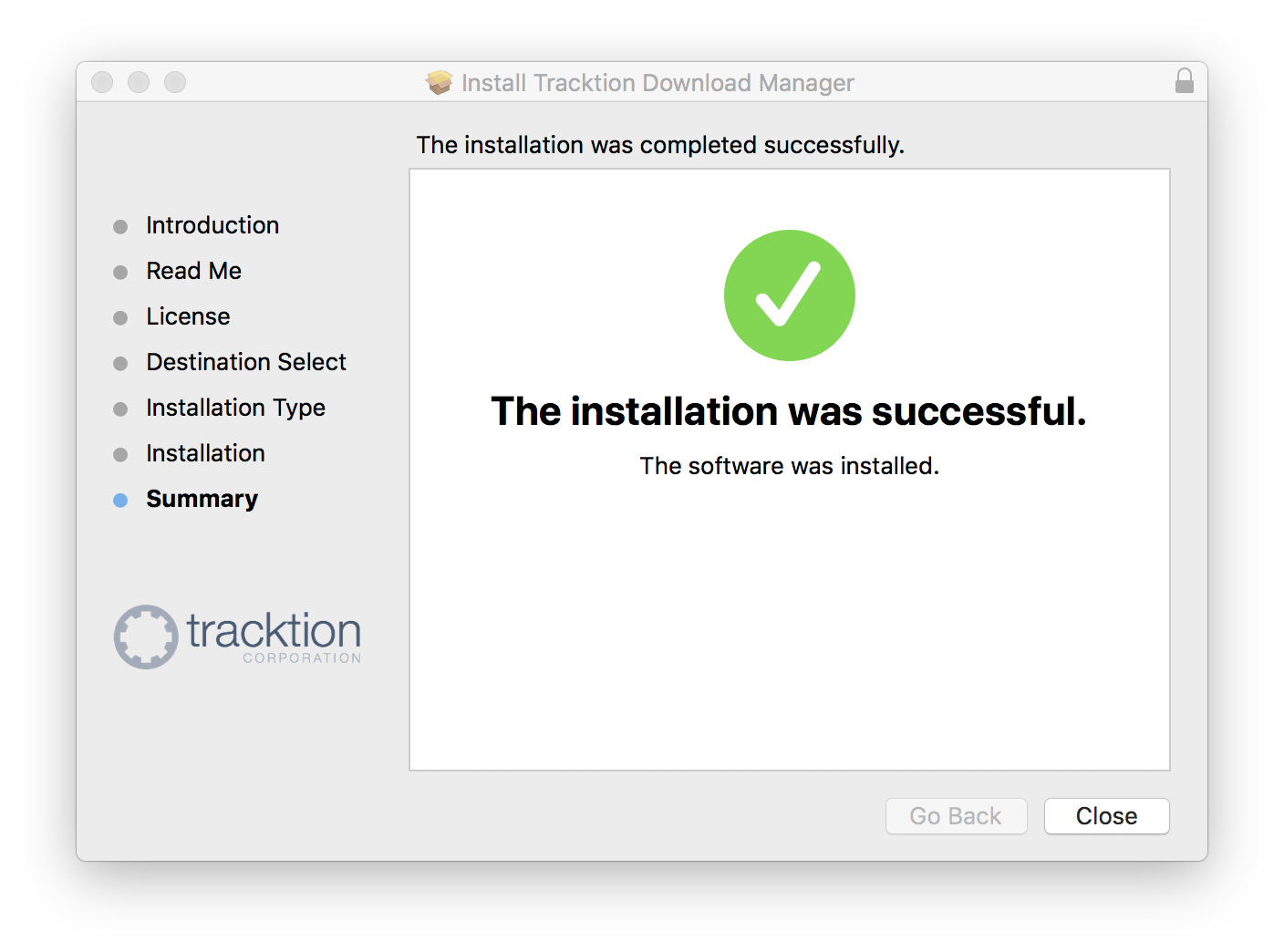The height and width of the screenshot is (952, 1284).
Task: Select the Installation step in the sidebar
Action: tap(205, 453)
